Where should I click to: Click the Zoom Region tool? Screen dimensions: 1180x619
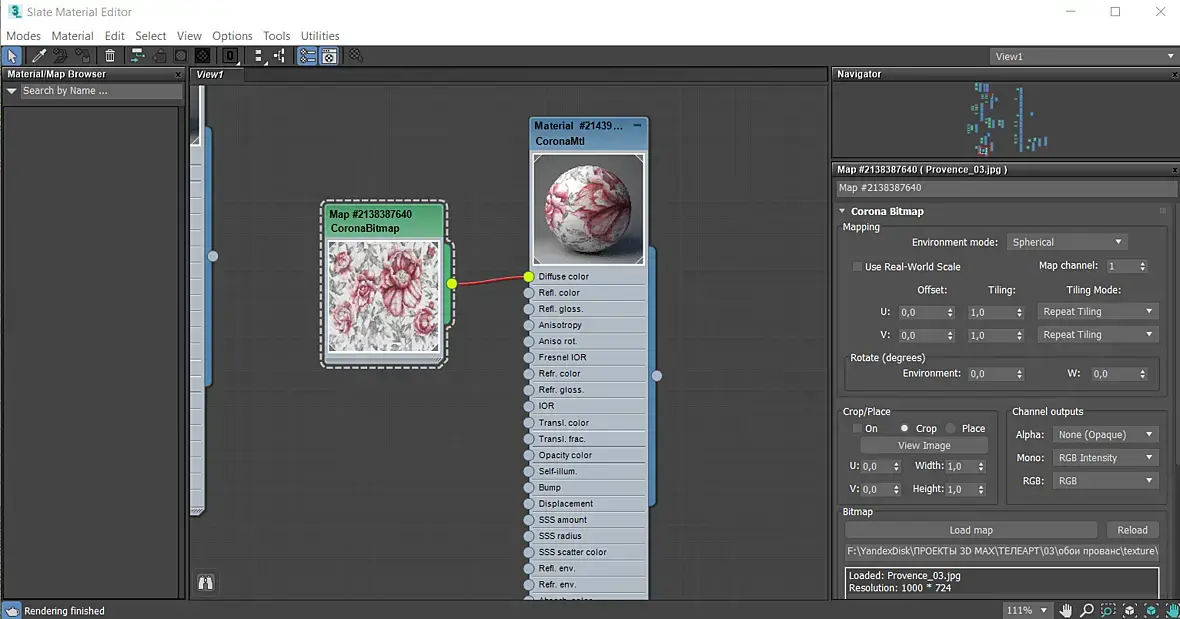tap(1108, 610)
